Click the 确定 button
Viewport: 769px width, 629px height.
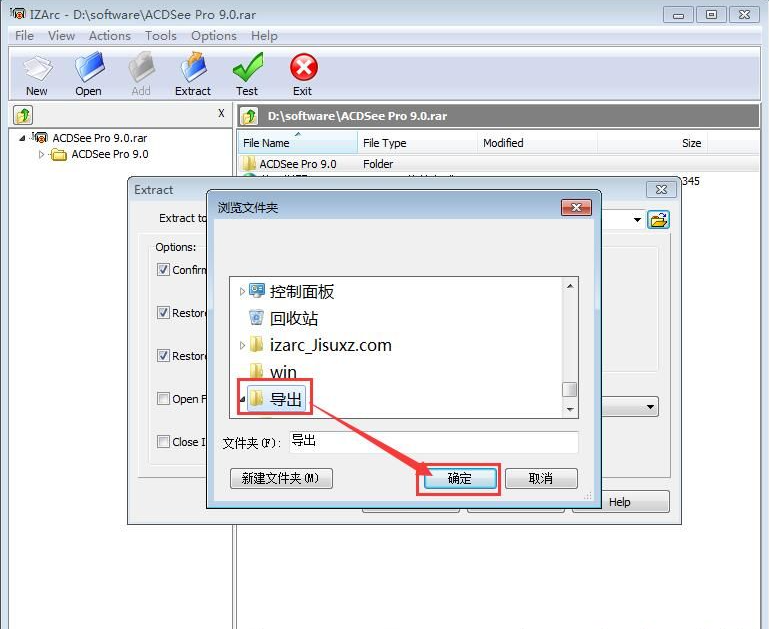coord(460,478)
